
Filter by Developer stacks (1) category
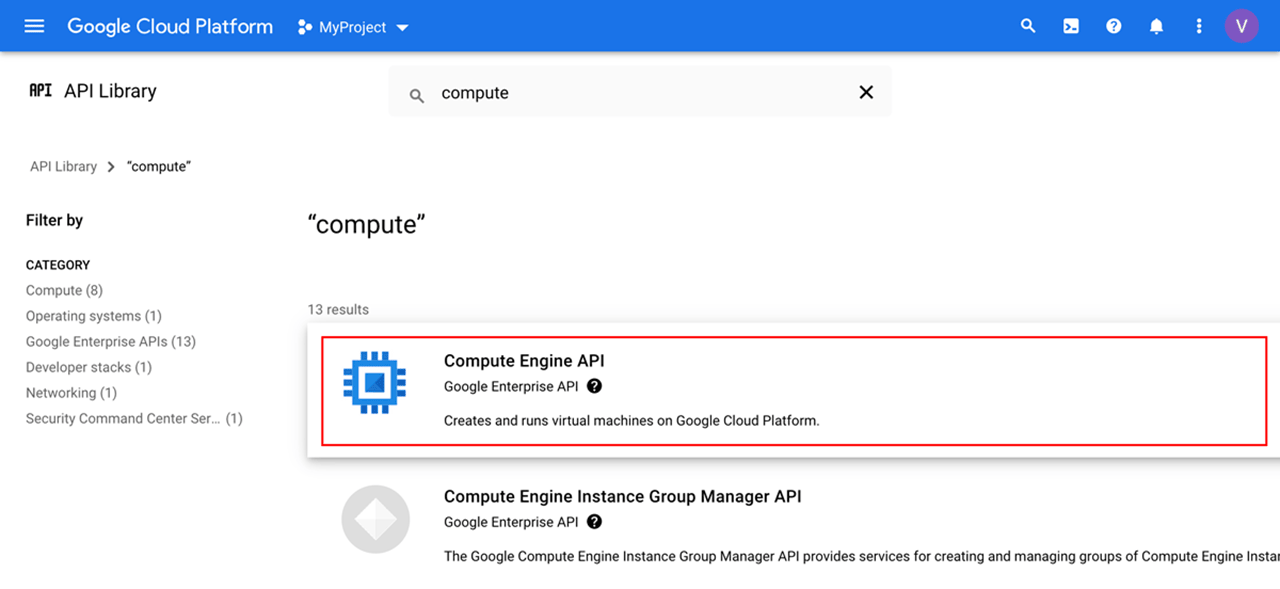[x=89, y=367]
